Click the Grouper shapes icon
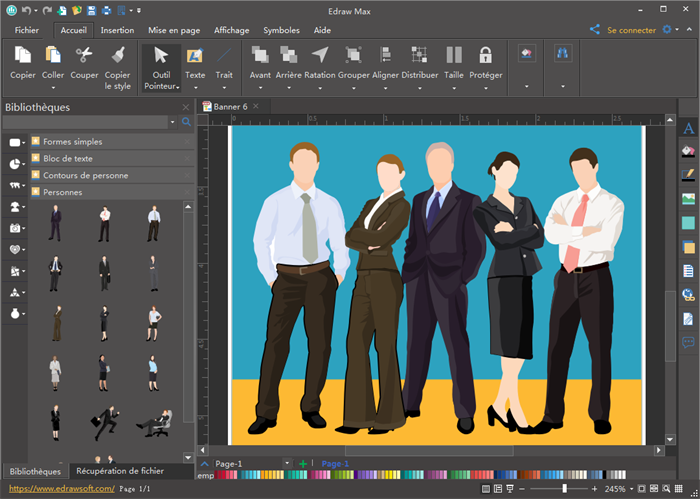This screenshot has width=700, height=499. (353, 56)
